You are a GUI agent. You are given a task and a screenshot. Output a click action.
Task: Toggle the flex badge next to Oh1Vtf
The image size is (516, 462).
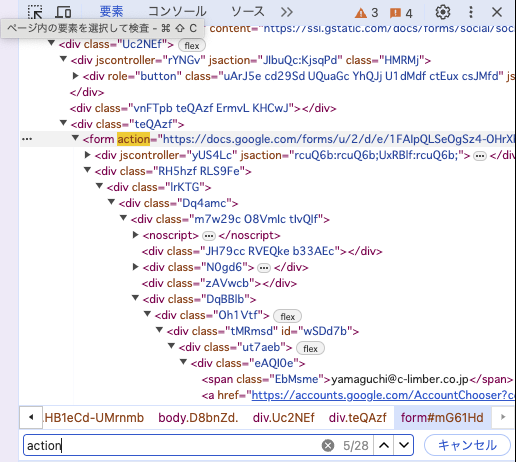coord(287,316)
